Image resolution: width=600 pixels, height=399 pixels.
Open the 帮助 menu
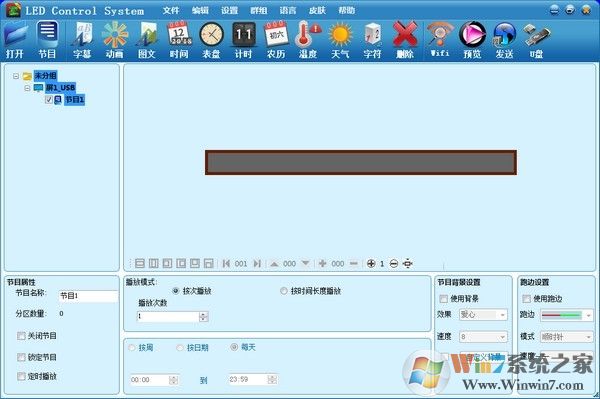(x=347, y=10)
